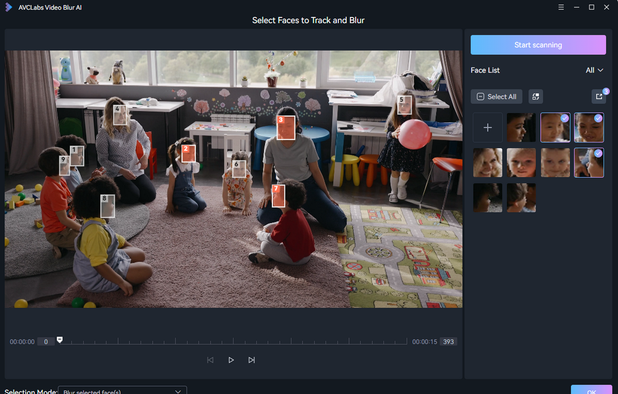Click the Face List label

(485, 70)
